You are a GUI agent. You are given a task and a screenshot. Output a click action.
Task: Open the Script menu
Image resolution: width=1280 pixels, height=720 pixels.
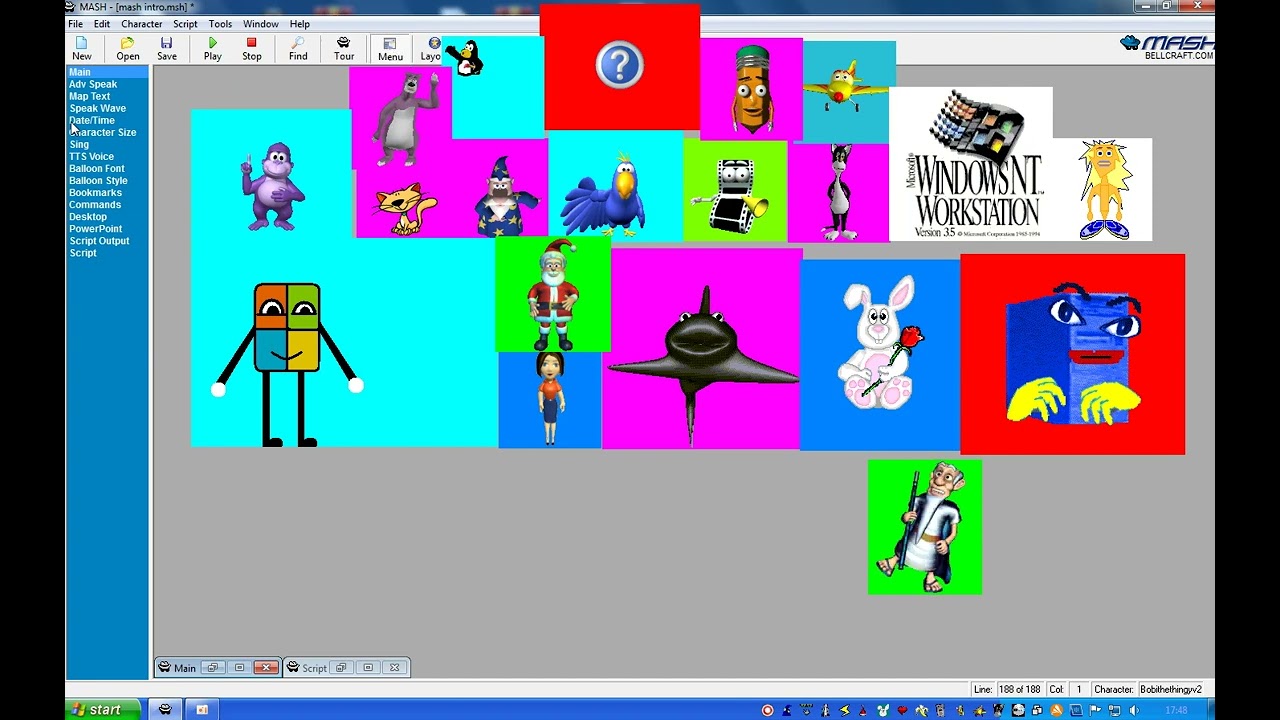[185, 24]
